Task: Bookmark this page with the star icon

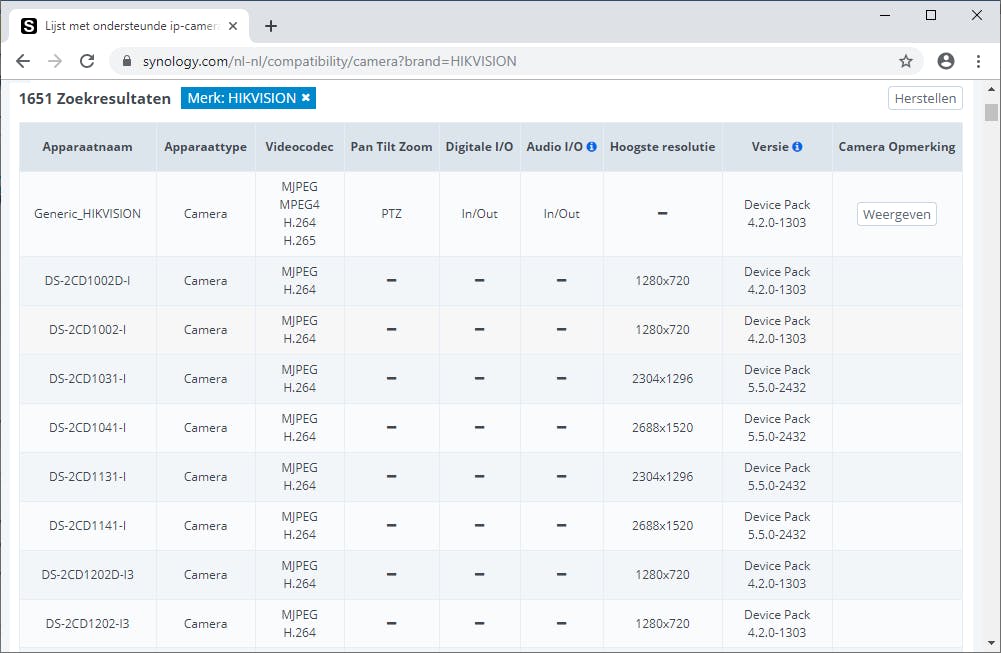Action: (906, 61)
